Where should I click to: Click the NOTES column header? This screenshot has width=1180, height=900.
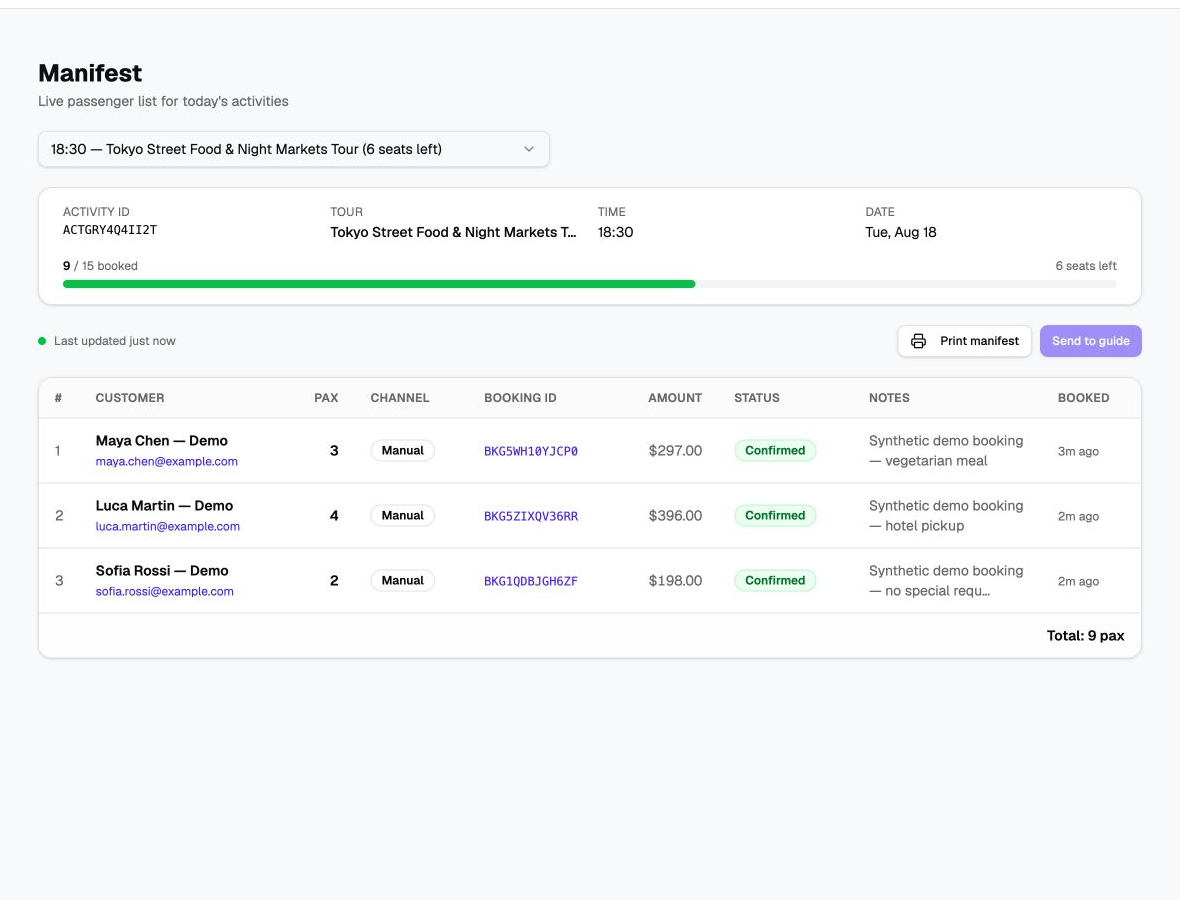tap(889, 397)
